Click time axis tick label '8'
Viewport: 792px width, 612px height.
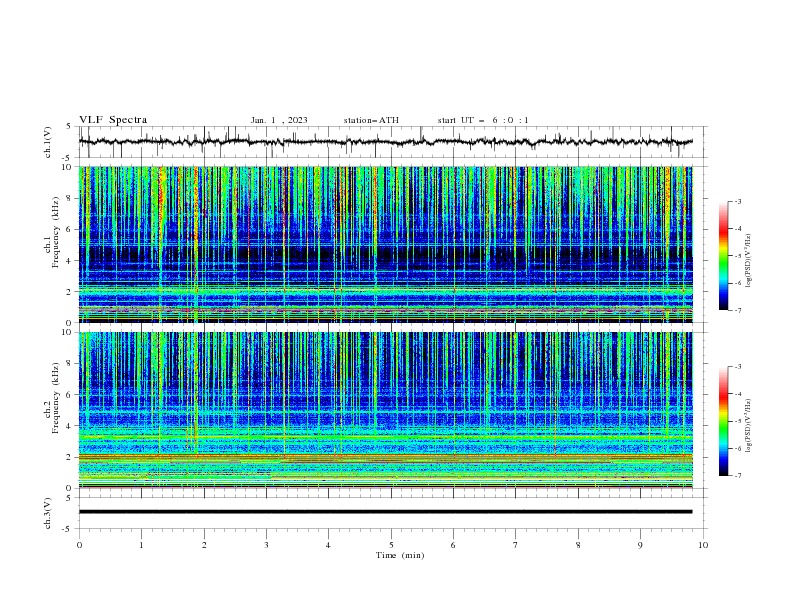click(578, 545)
